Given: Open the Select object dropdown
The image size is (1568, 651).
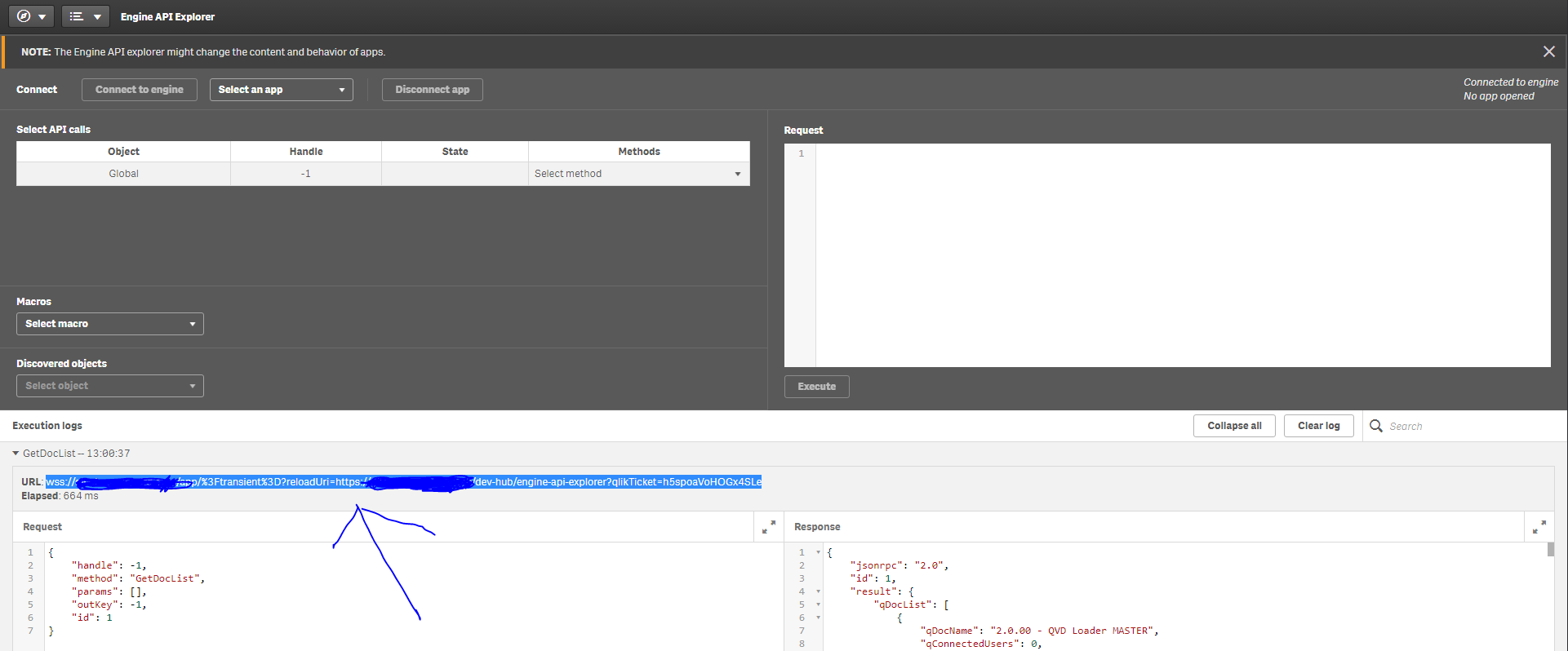Looking at the screenshot, I should [110, 386].
